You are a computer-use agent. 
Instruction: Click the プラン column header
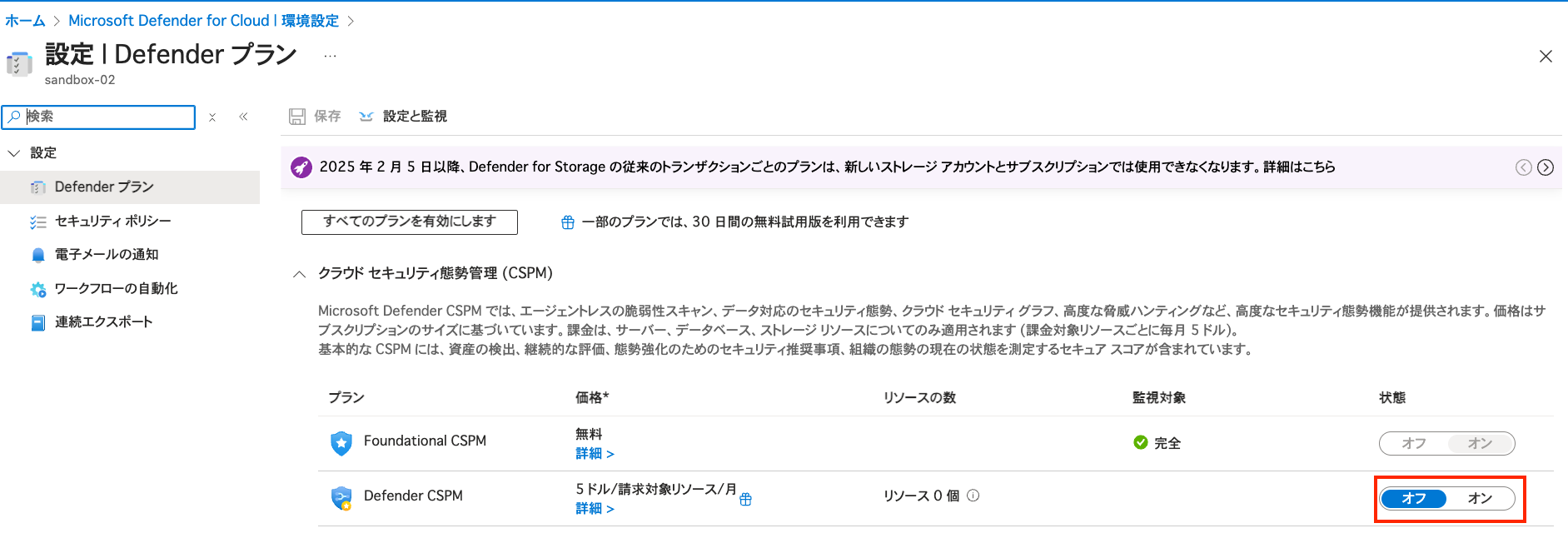click(346, 398)
